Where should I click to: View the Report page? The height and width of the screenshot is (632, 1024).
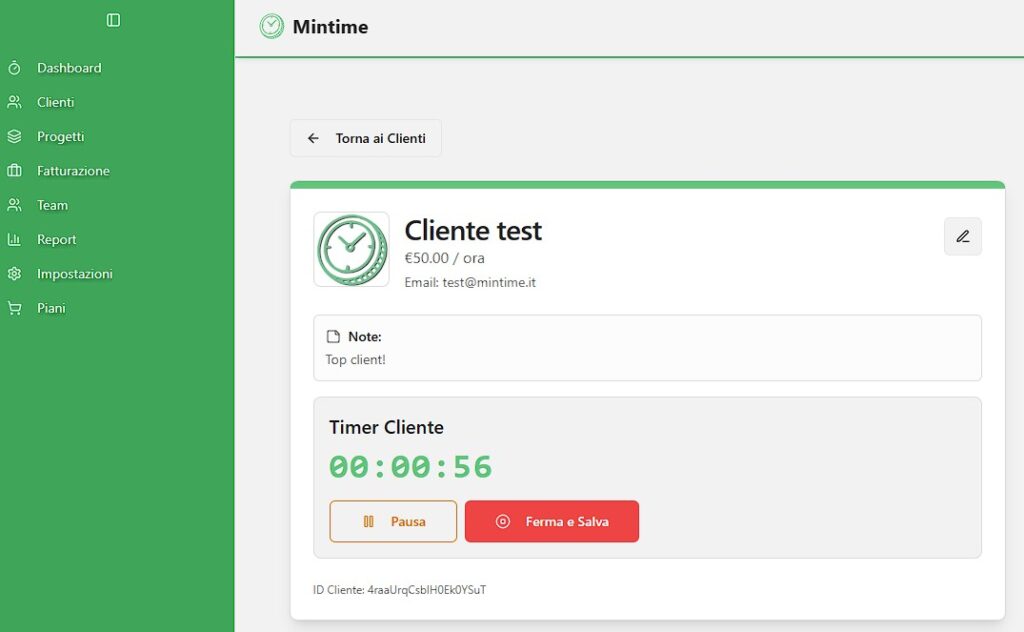coord(57,240)
